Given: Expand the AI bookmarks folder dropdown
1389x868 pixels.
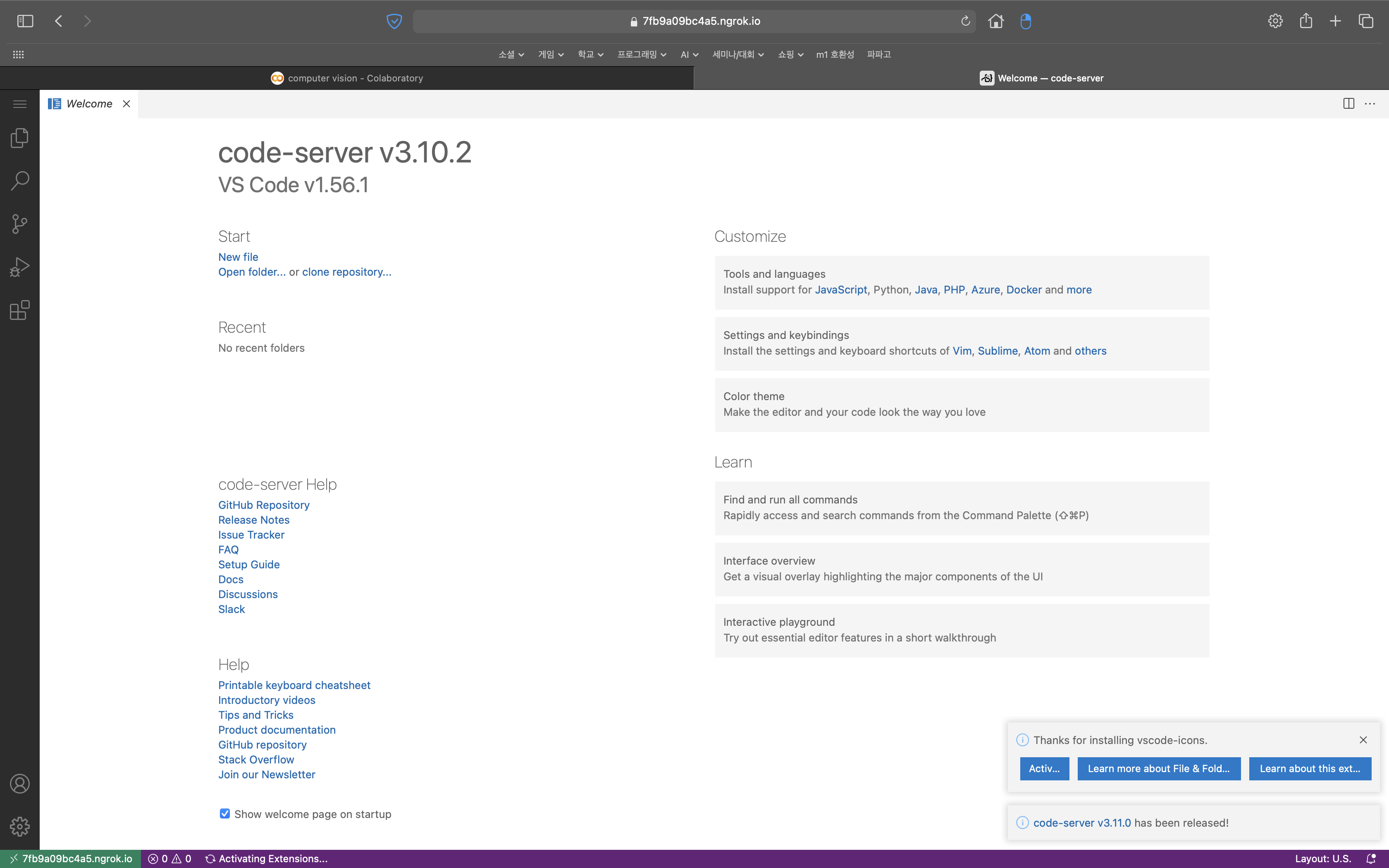Looking at the screenshot, I should coord(690,55).
